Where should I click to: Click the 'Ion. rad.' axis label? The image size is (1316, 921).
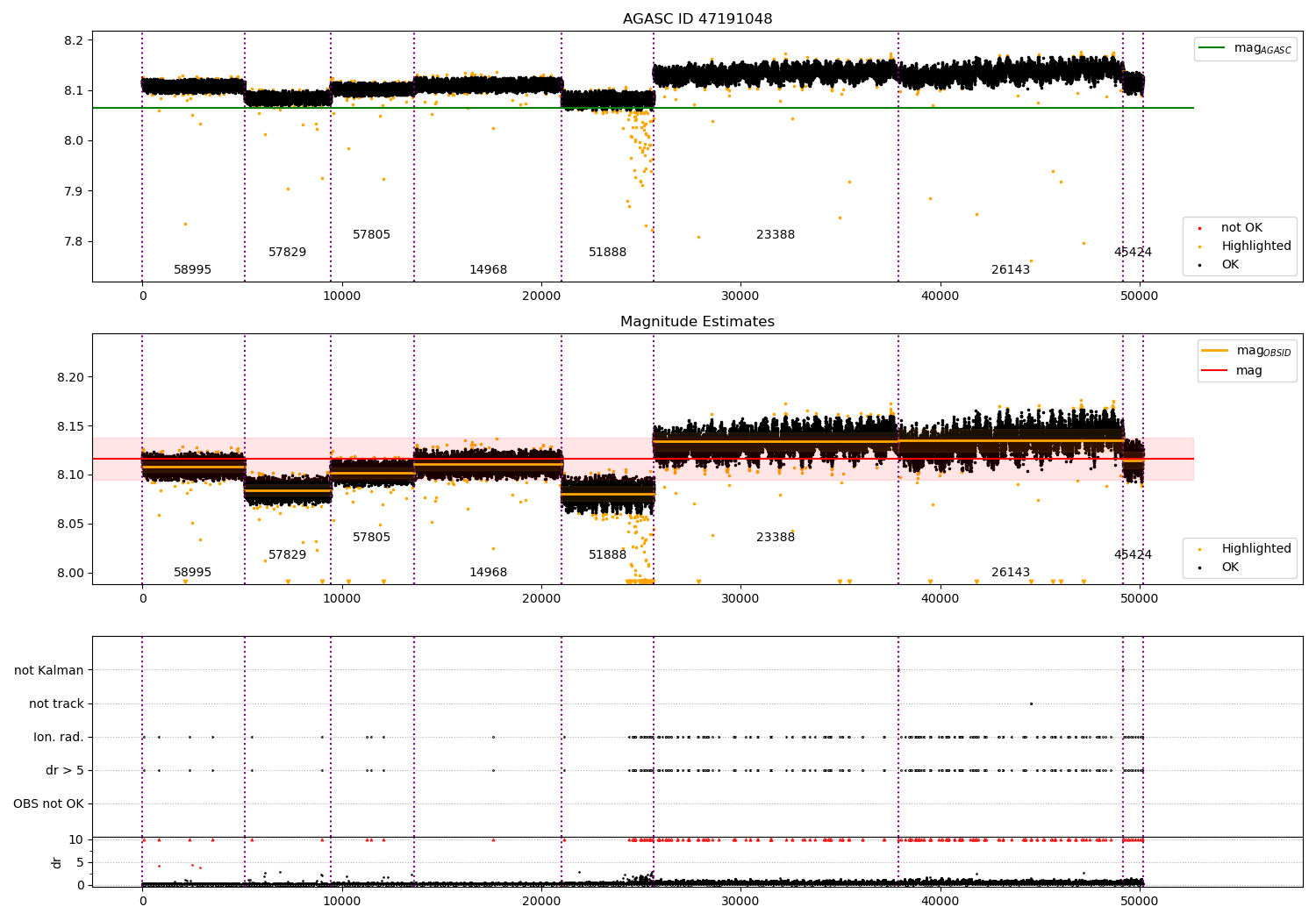59,738
